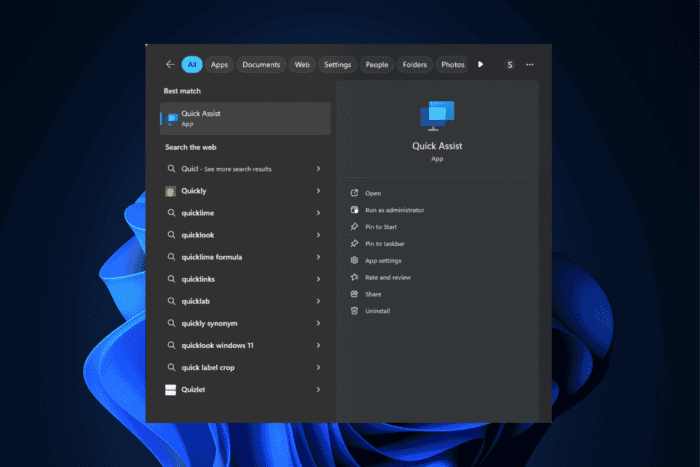Choose Rate and review
This screenshot has width=700, height=467.
click(x=388, y=278)
